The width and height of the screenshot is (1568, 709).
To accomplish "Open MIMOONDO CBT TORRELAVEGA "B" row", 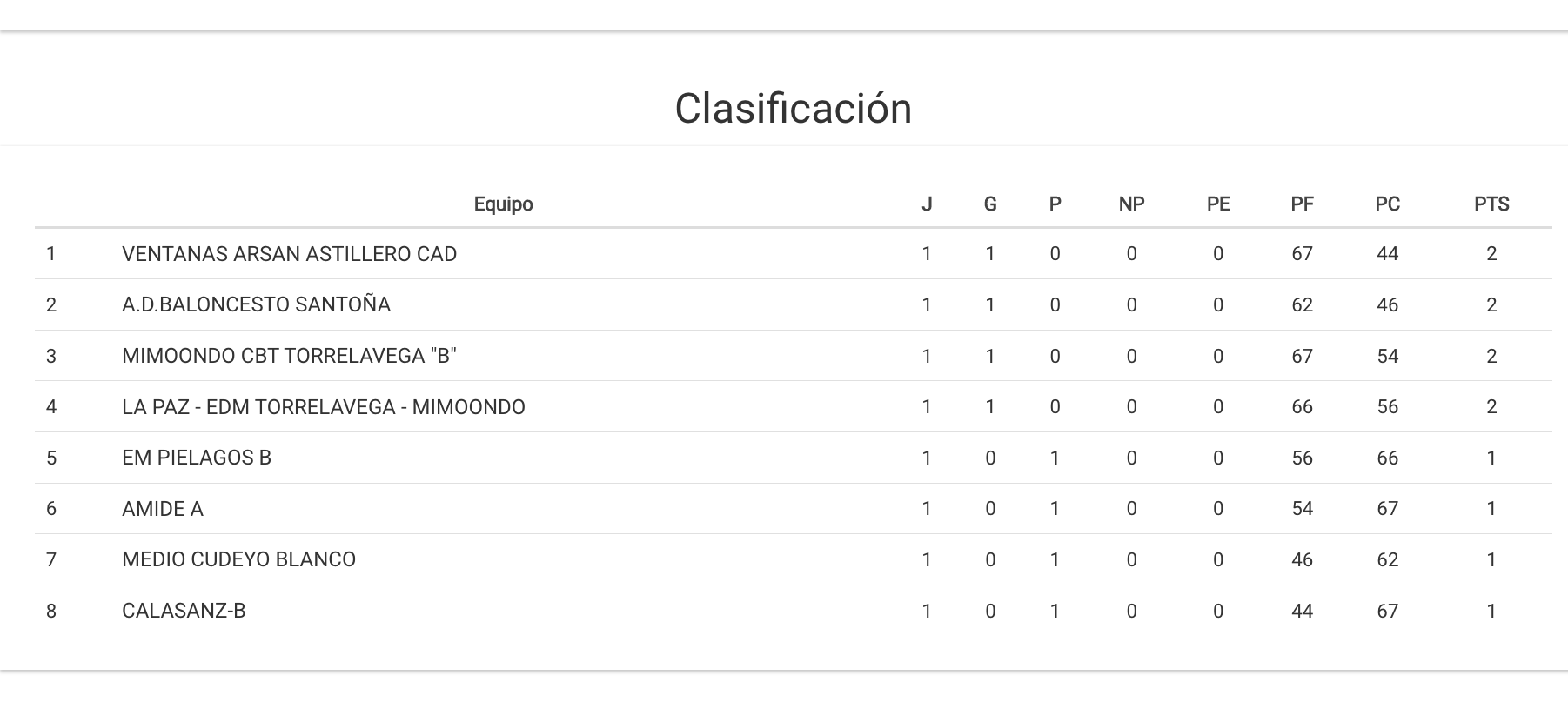I will click(289, 356).
